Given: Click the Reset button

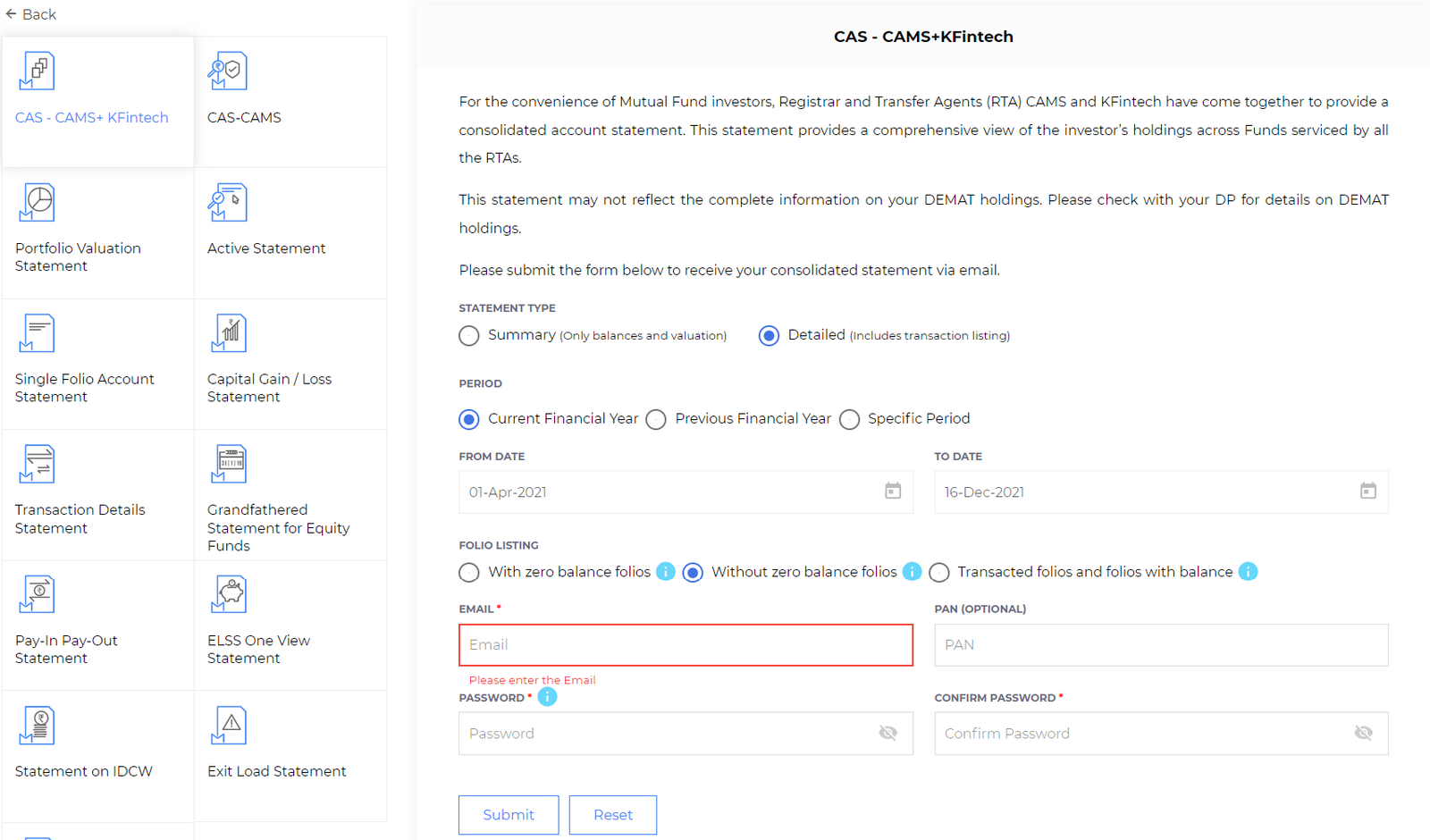Looking at the screenshot, I should [x=613, y=815].
